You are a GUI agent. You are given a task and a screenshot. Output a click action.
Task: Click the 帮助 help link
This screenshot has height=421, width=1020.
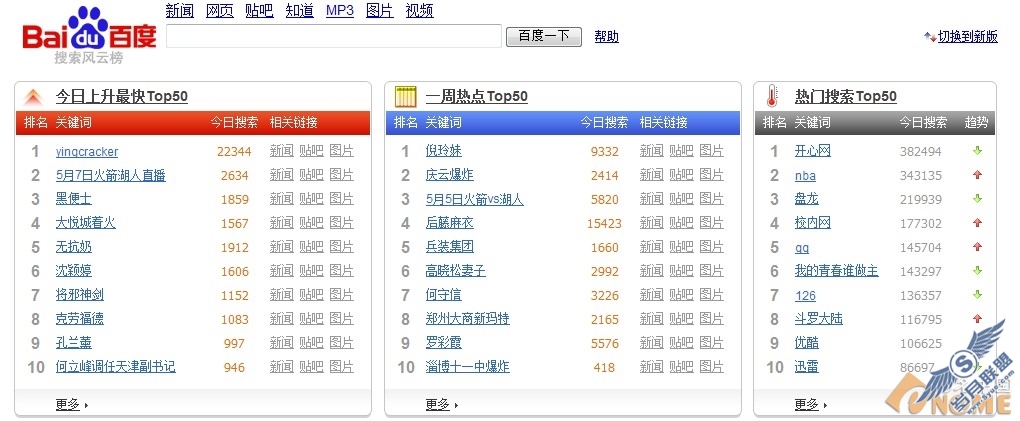606,37
